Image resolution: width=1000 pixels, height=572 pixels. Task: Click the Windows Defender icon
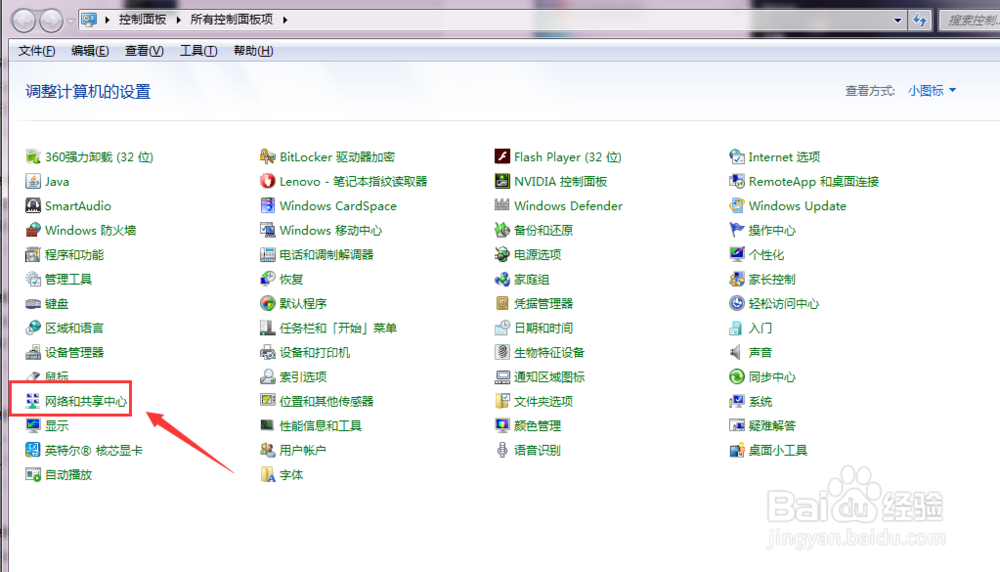(502, 205)
